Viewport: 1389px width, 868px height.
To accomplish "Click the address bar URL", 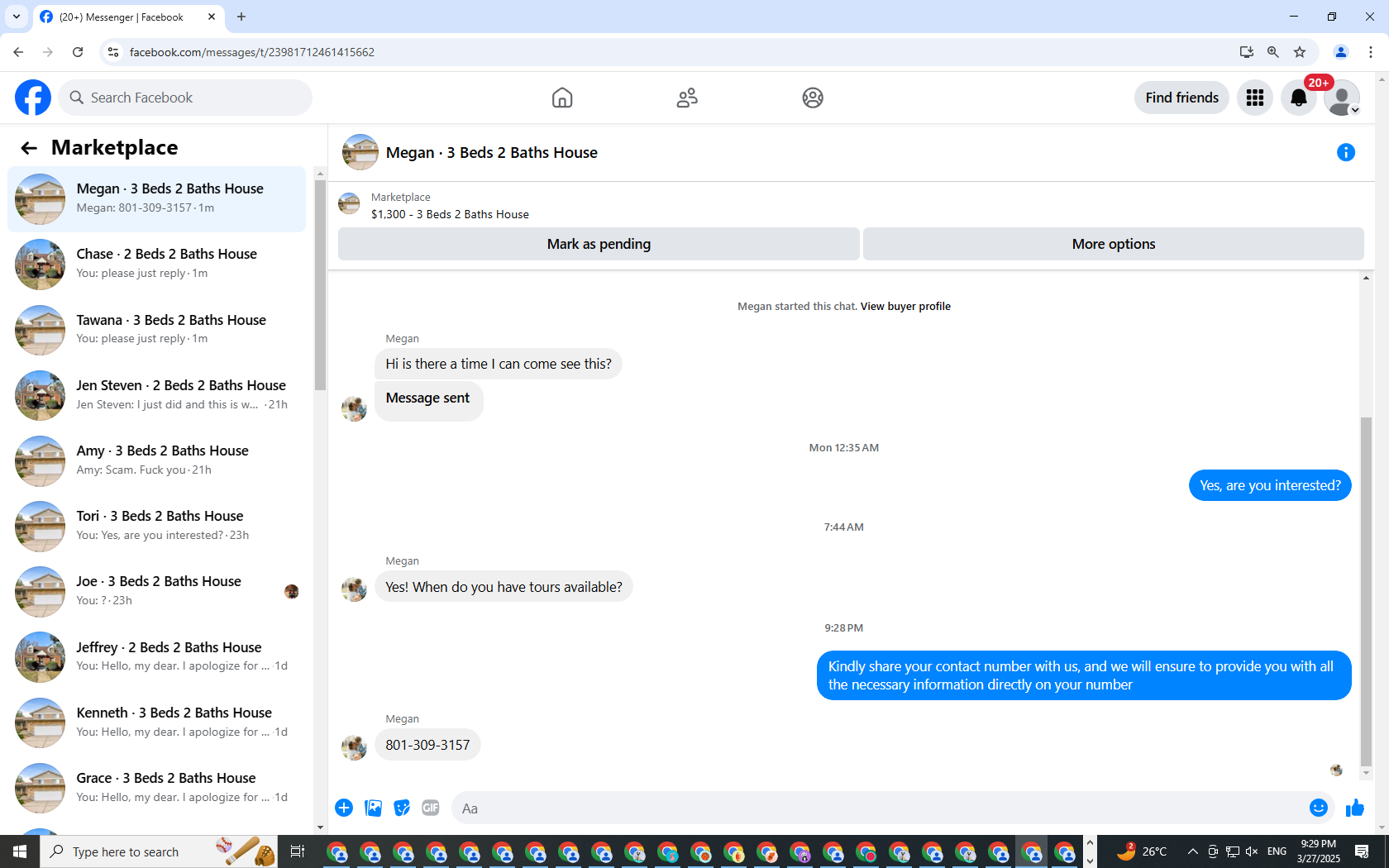I will pos(251,52).
